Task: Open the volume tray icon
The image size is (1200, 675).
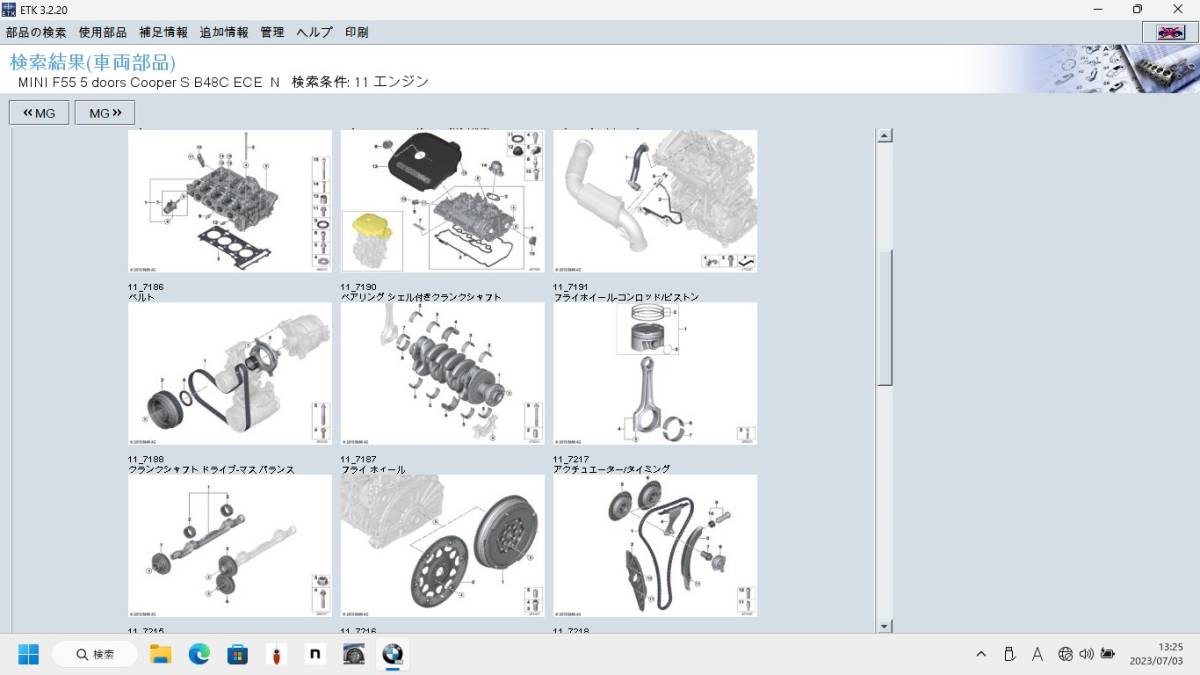Action: (x=1086, y=654)
